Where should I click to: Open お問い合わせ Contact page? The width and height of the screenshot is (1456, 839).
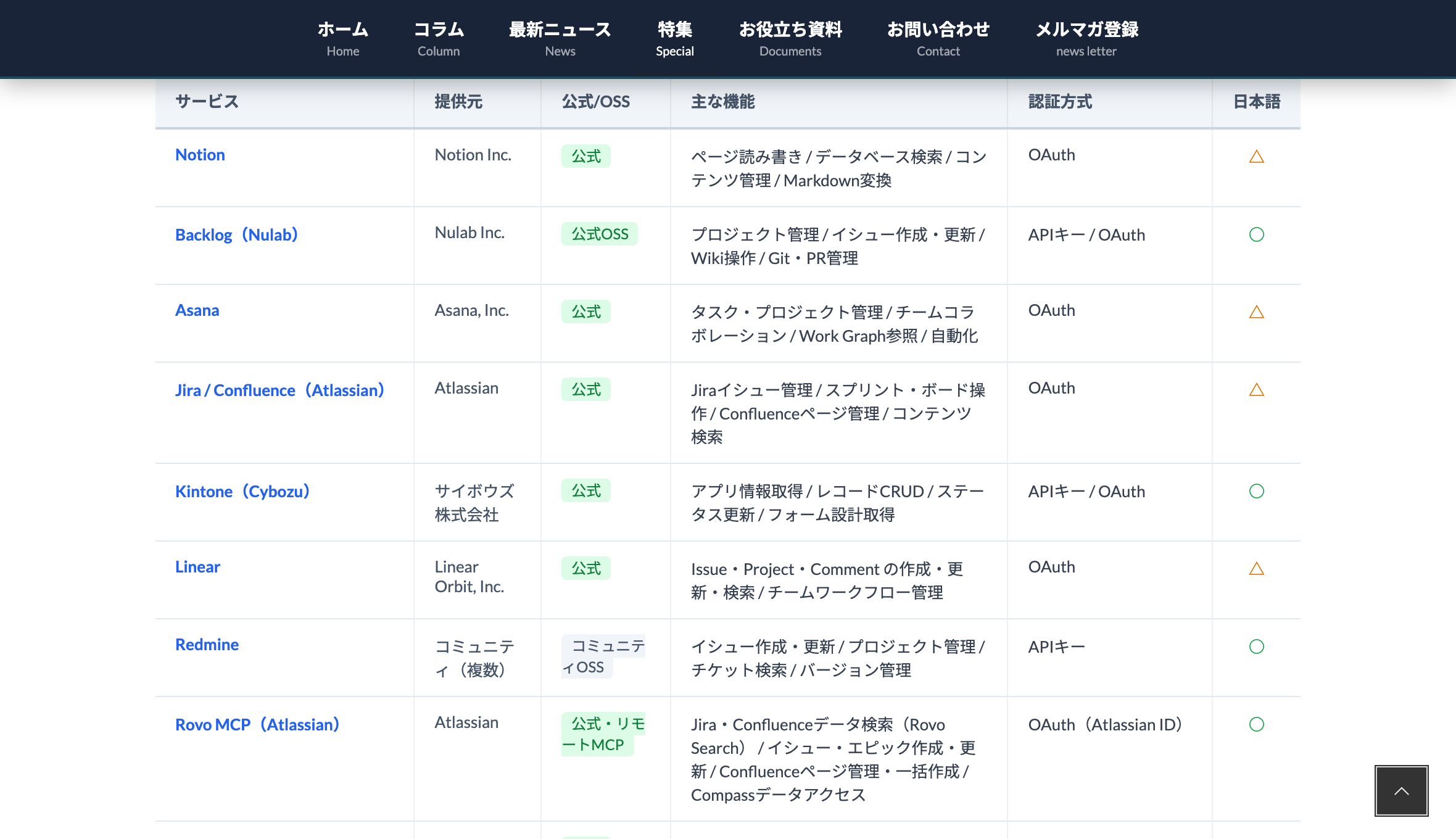[938, 38]
